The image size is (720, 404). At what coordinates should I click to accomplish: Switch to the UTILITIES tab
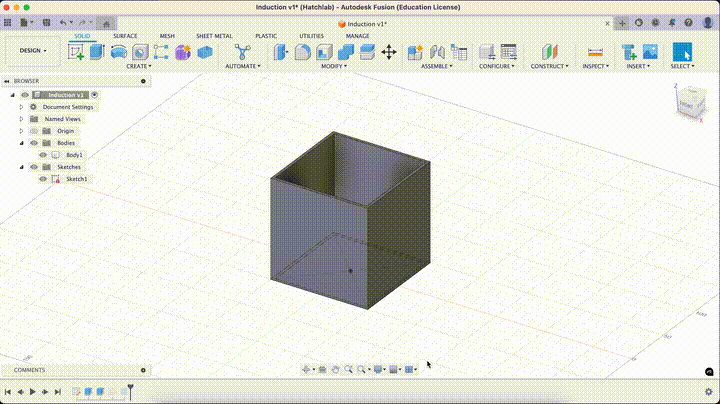pos(311,36)
